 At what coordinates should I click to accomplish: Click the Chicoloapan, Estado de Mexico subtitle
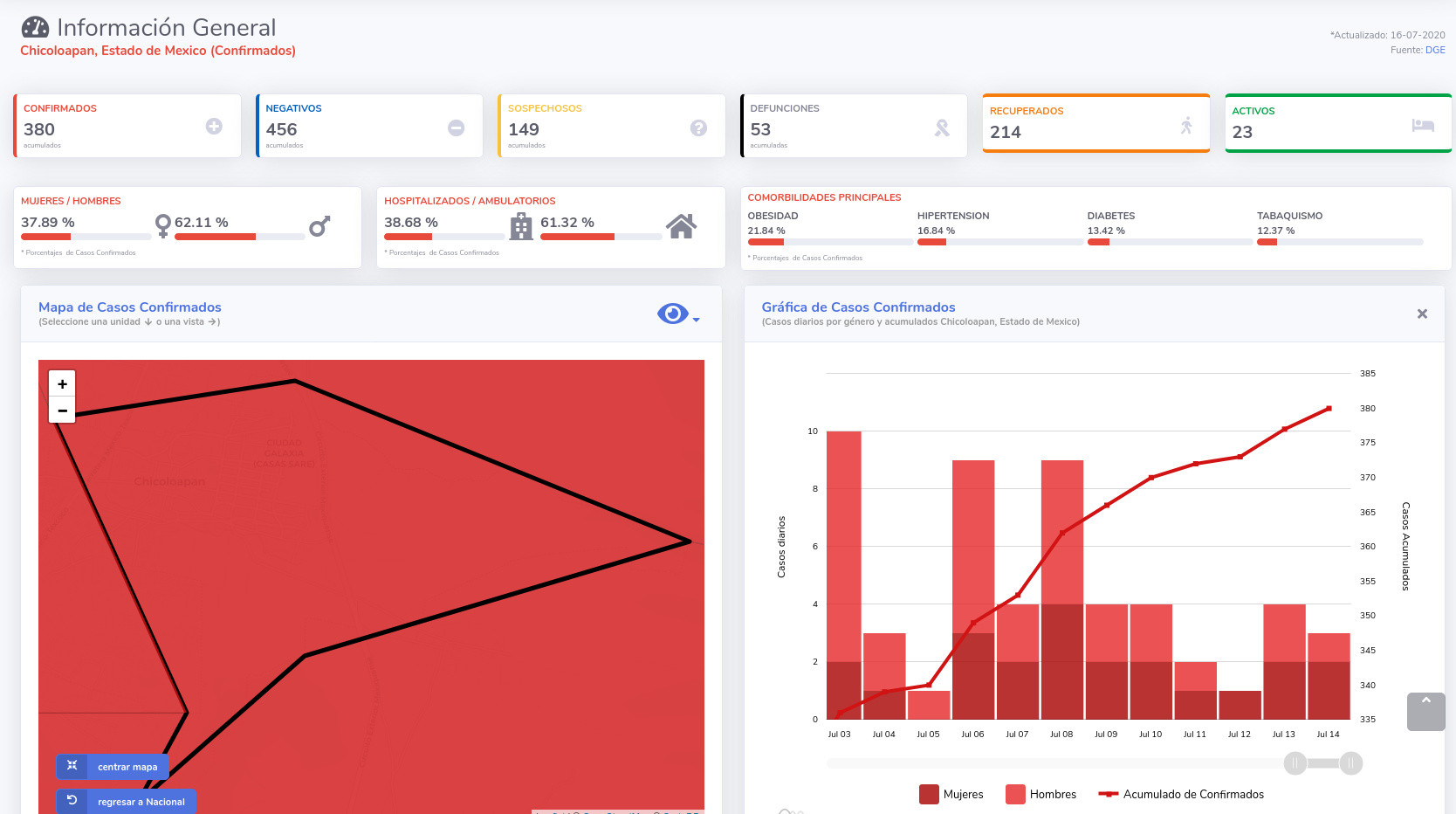[158, 51]
